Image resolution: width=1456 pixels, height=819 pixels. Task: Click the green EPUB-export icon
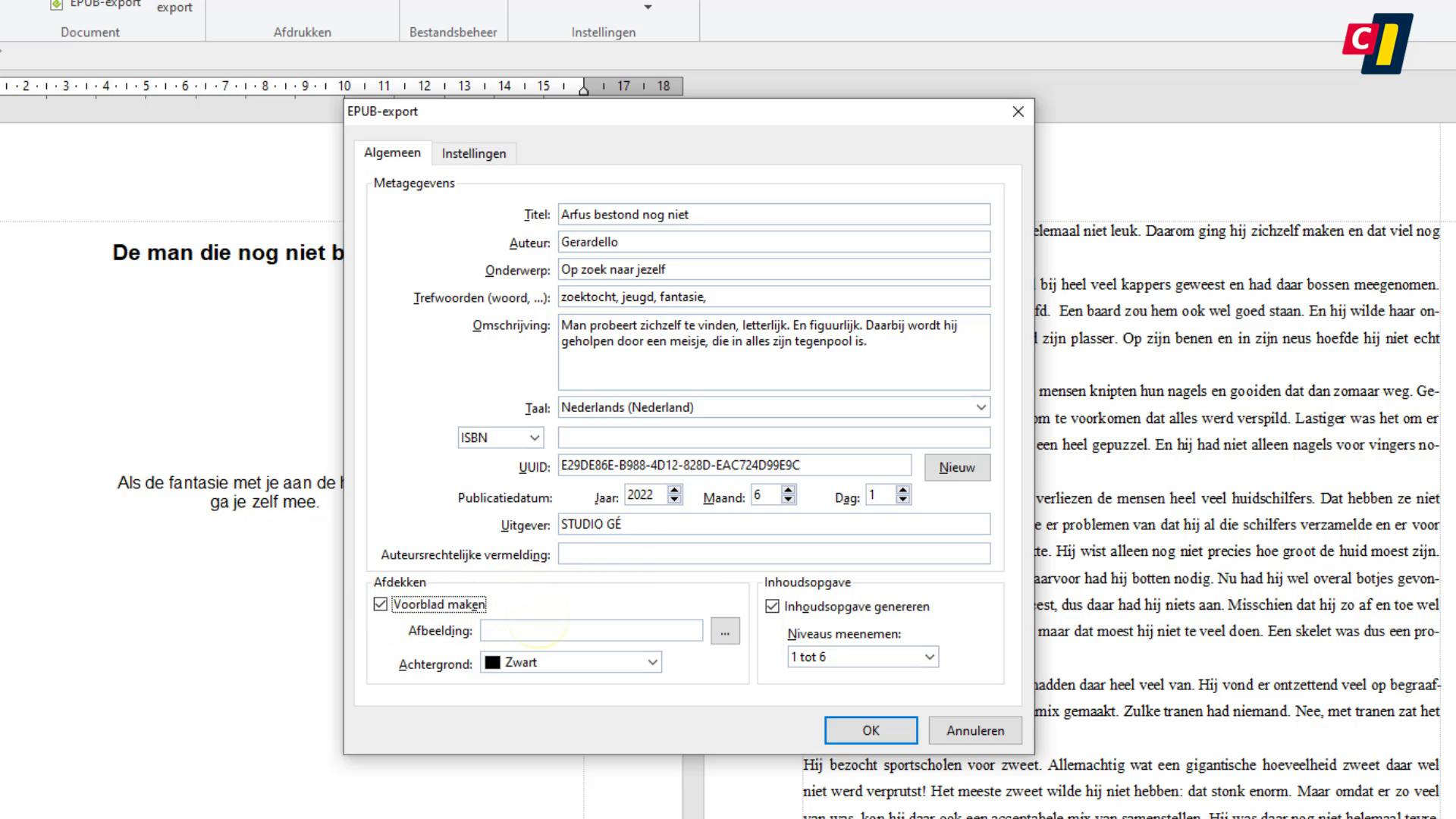(x=56, y=4)
